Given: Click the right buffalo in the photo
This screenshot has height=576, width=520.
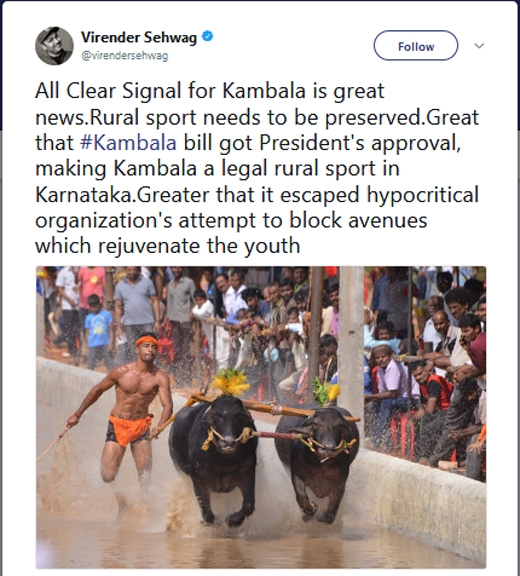Looking at the screenshot, I should click(x=316, y=463).
